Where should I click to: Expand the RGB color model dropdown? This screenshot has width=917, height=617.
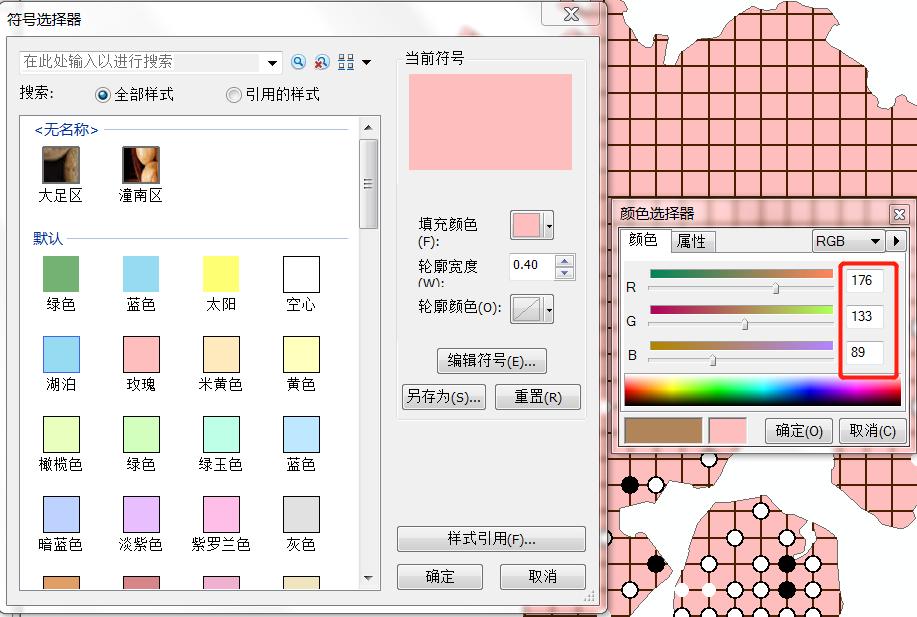876,241
